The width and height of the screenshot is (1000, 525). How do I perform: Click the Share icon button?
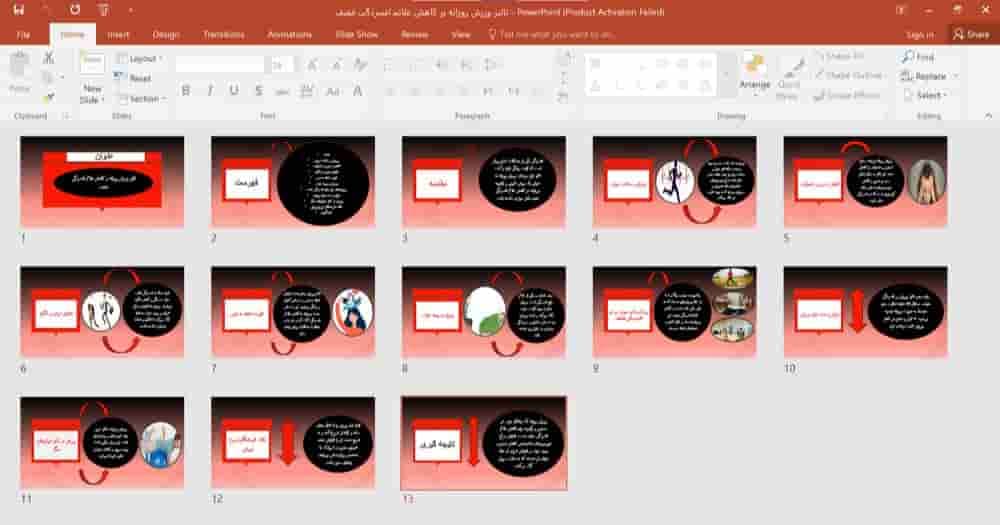pyautogui.click(x=971, y=34)
